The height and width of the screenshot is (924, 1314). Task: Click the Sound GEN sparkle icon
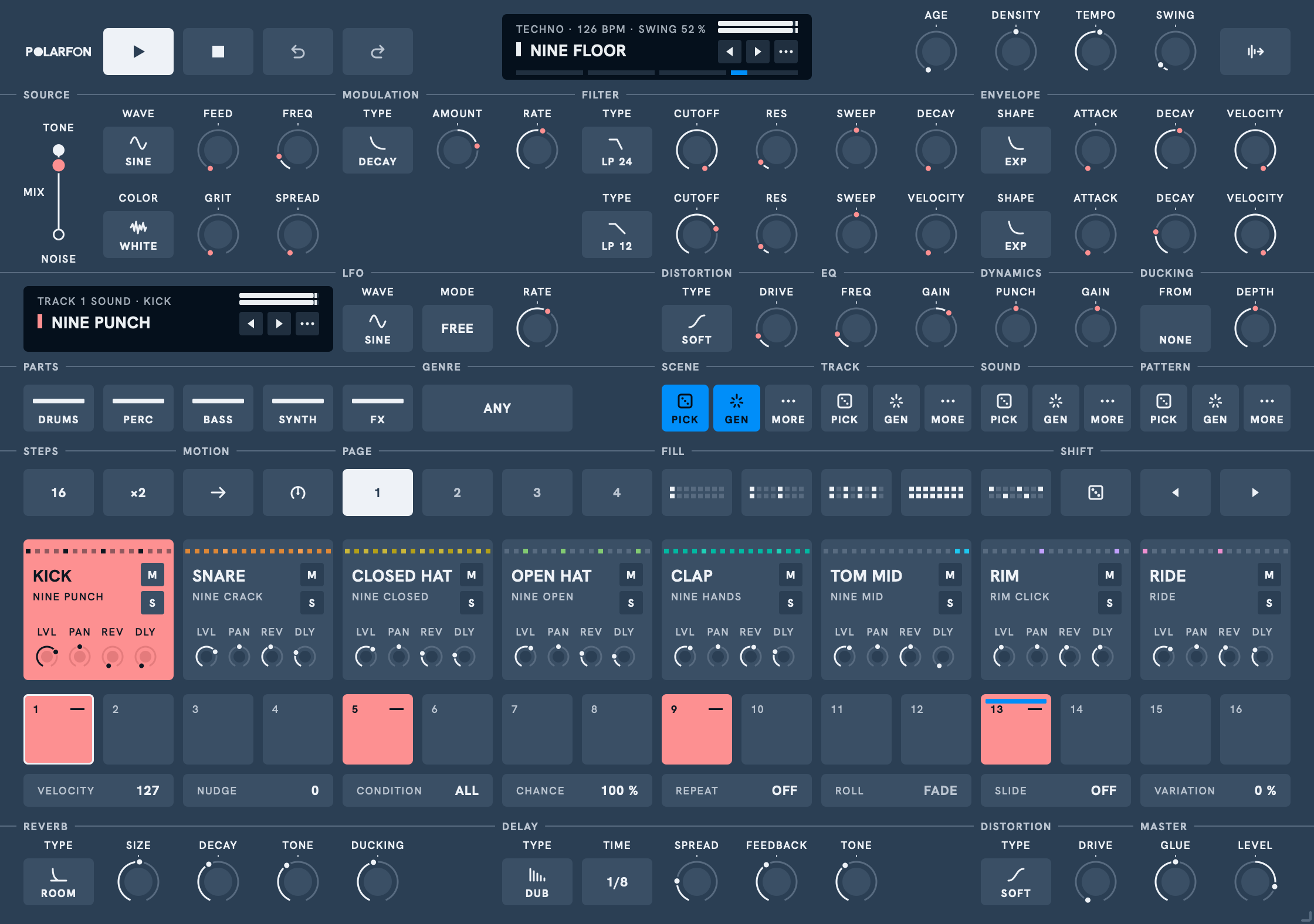tap(1056, 402)
